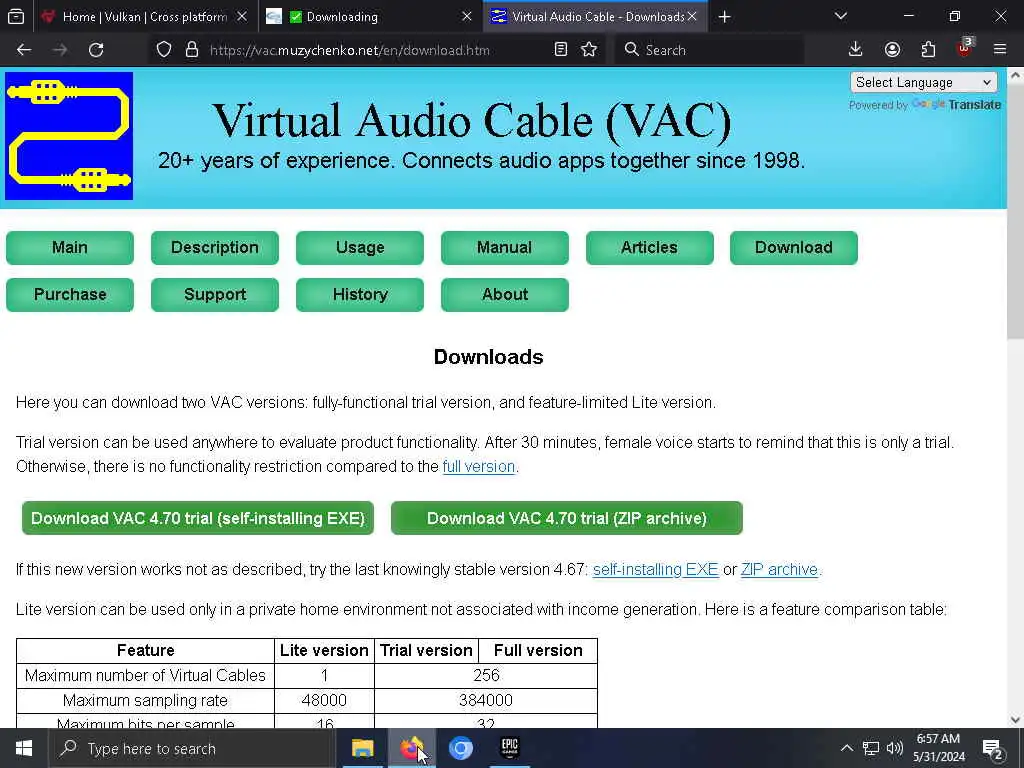Viewport: 1024px width, 768px height.
Task: Click the page reload icon
Action: (x=96, y=50)
